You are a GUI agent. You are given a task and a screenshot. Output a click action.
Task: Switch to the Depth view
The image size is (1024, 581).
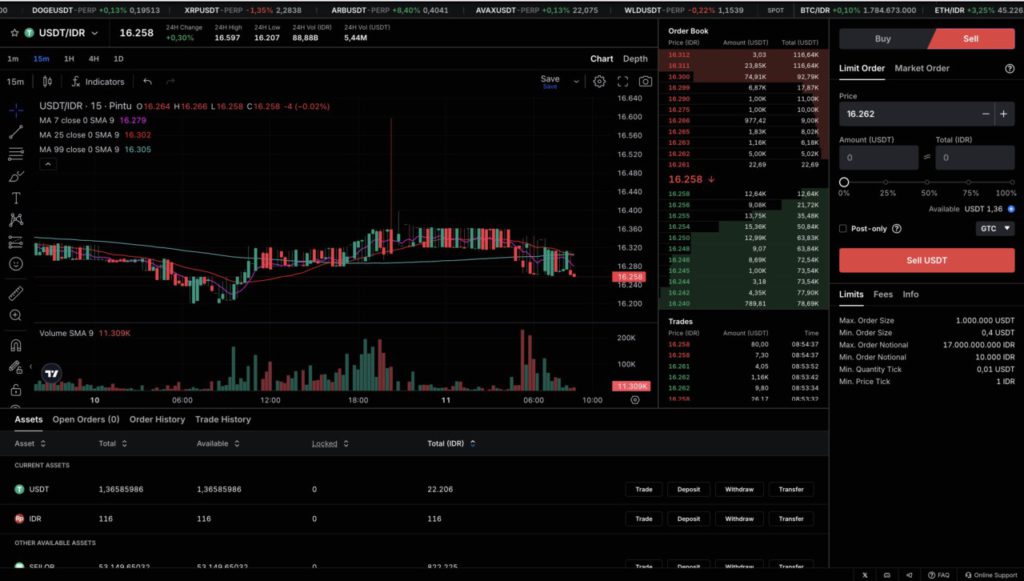click(635, 59)
